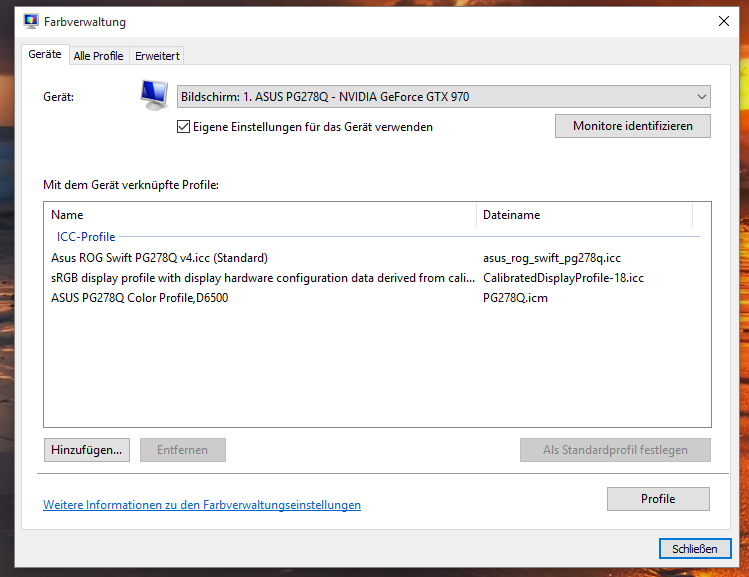Click the Monitore identifizieren button
The width and height of the screenshot is (749, 577).
click(x=632, y=126)
